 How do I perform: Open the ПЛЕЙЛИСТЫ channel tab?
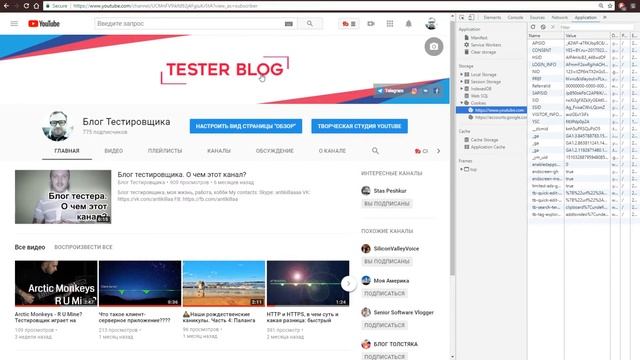coord(165,151)
